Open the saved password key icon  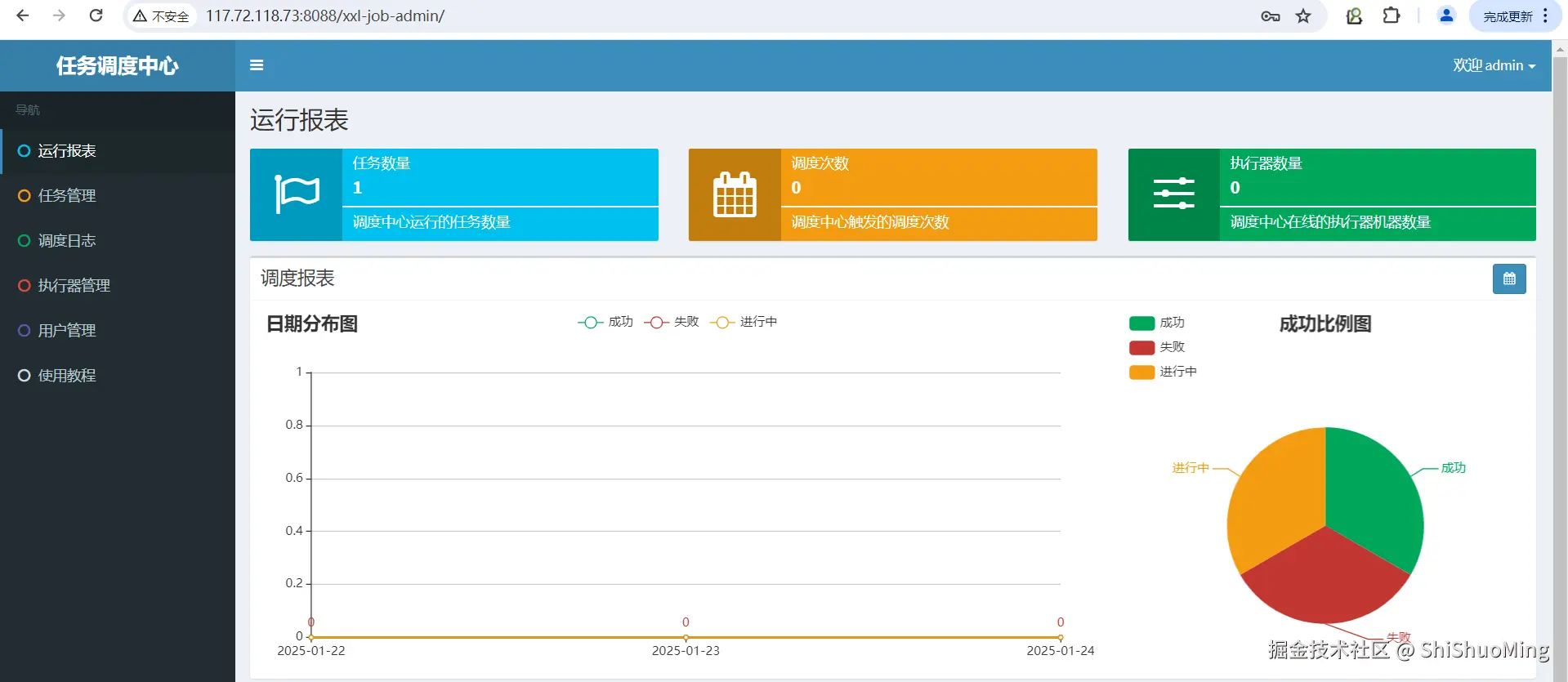pyautogui.click(x=1271, y=16)
